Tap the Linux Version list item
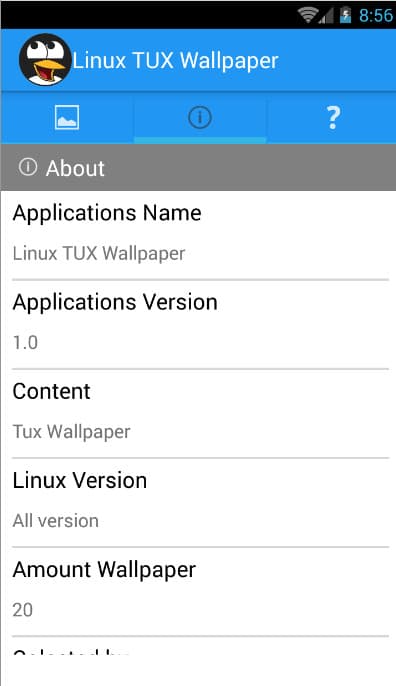 [x=200, y=503]
